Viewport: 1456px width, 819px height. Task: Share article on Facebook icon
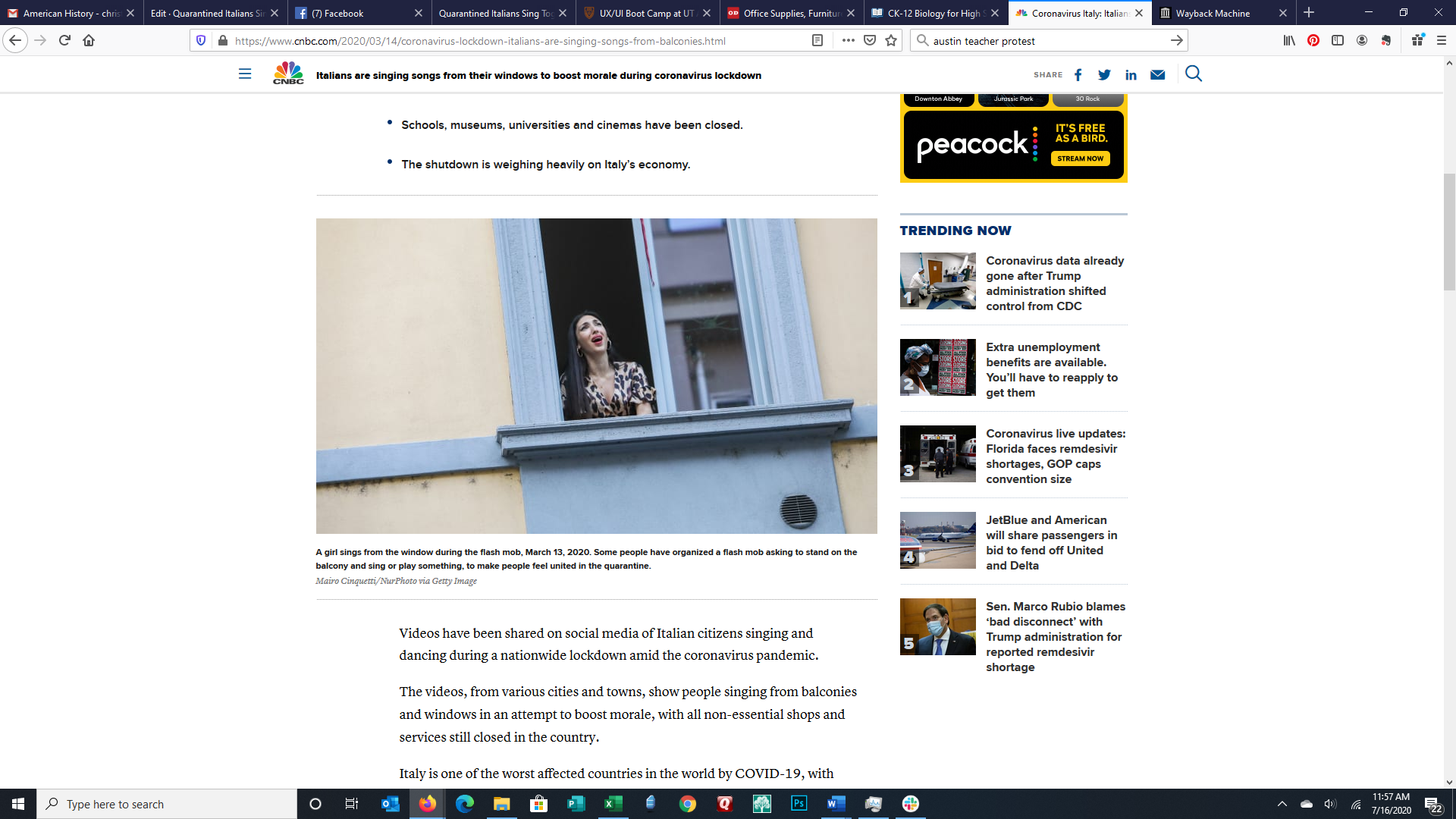1078,74
